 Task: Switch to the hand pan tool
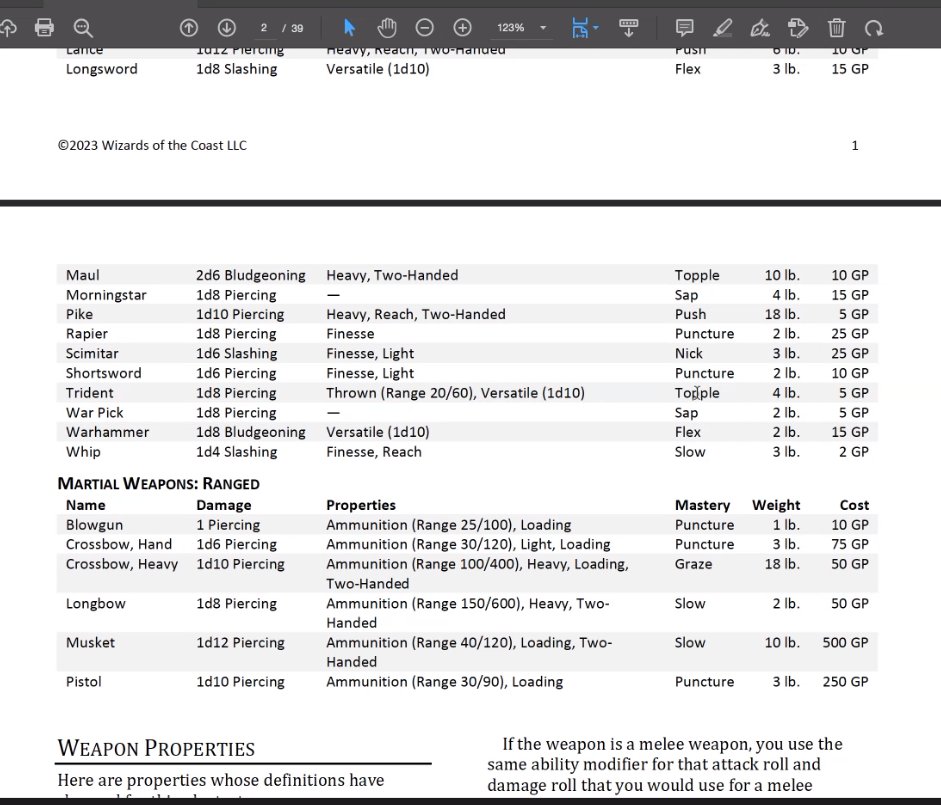(x=387, y=28)
